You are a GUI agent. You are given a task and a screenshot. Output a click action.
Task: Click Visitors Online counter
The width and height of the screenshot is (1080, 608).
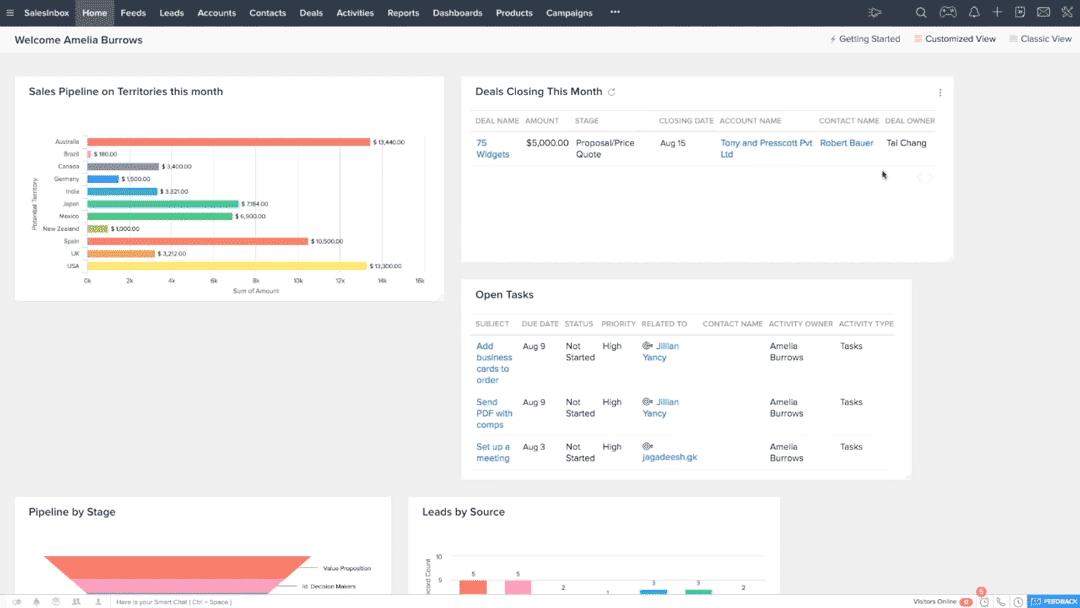[943, 601]
